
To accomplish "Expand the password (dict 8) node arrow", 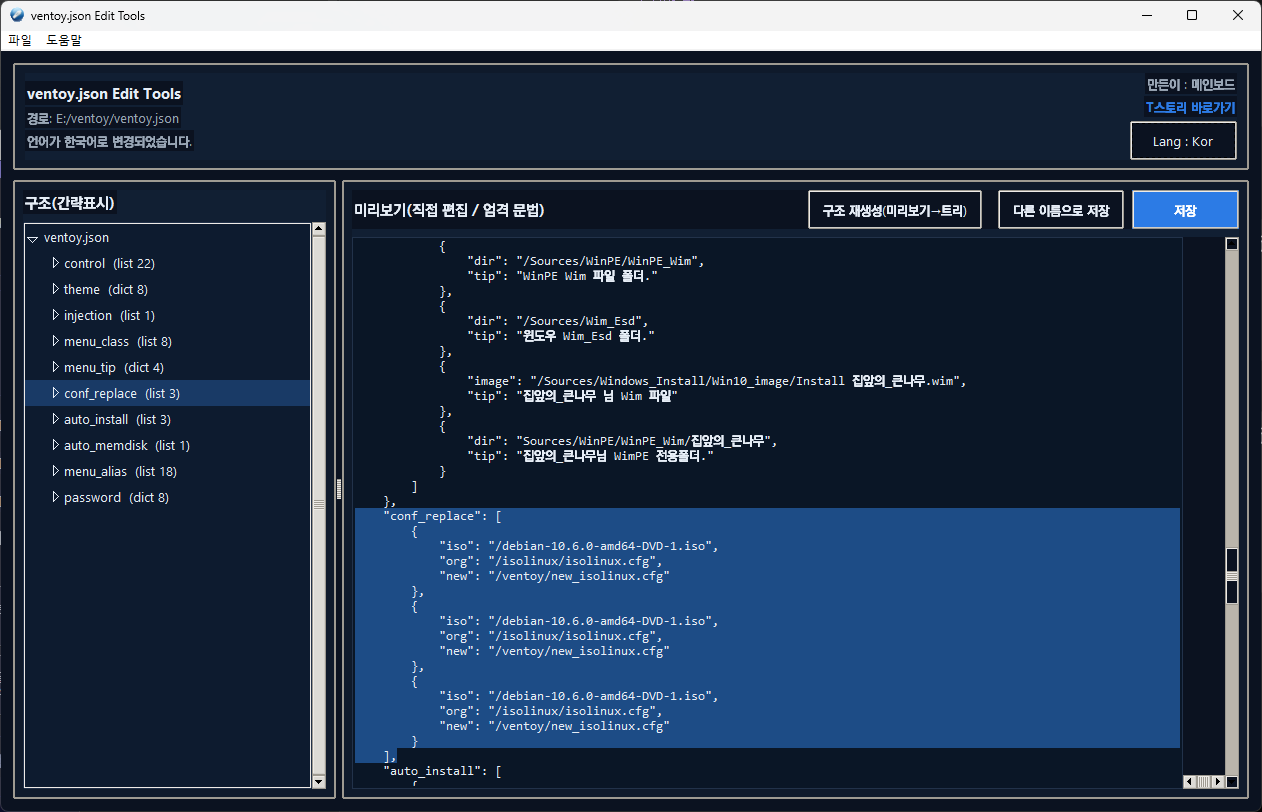I will click(x=56, y=497).
